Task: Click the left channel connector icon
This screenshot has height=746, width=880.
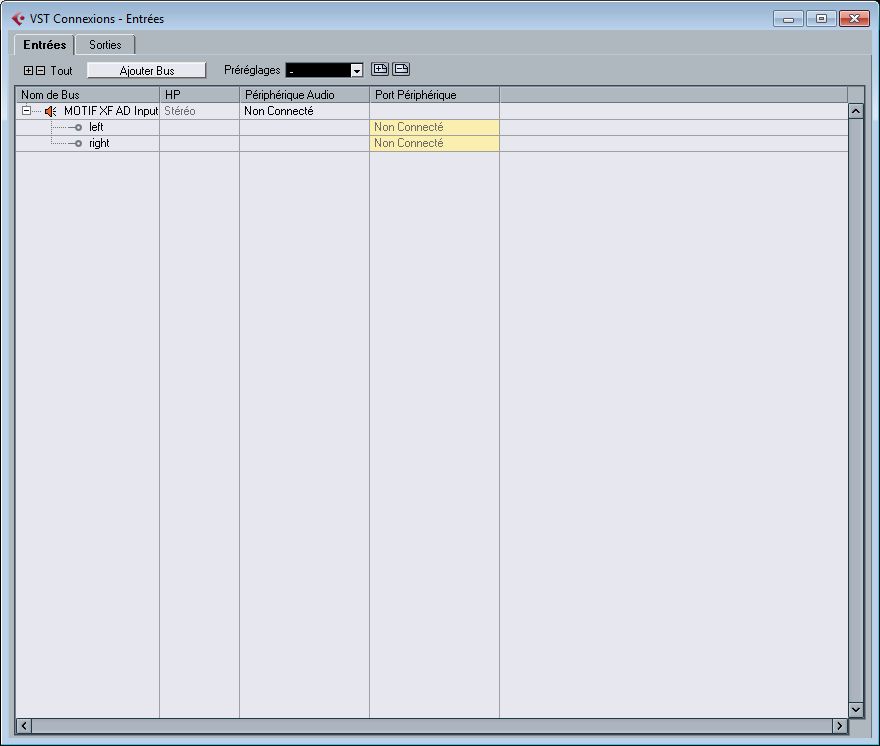Action: pos(76,127)
